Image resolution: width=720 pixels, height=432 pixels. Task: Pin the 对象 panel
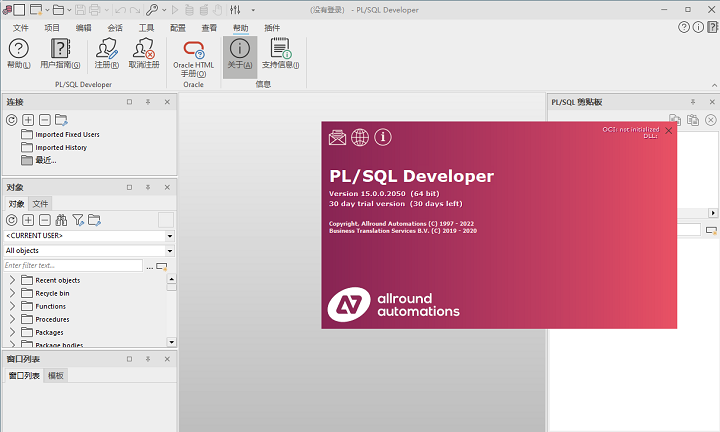(x=148, y=187)
